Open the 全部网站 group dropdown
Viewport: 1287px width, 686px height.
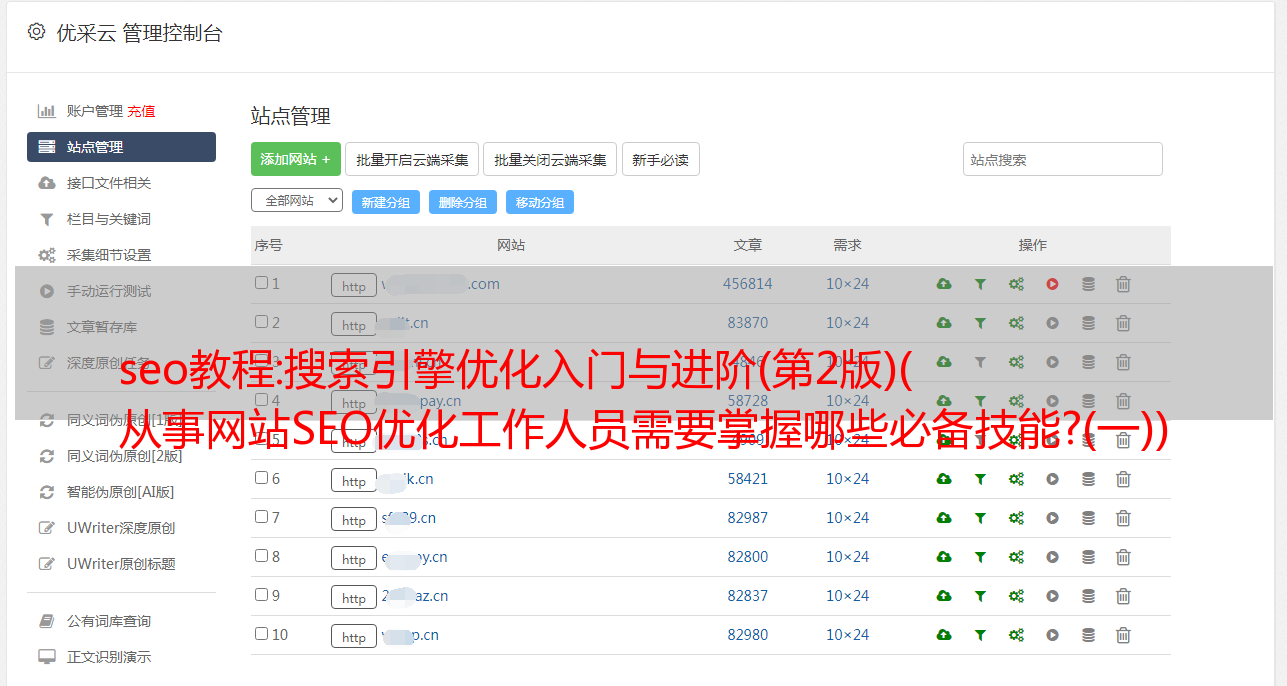[x=297, y=201]
